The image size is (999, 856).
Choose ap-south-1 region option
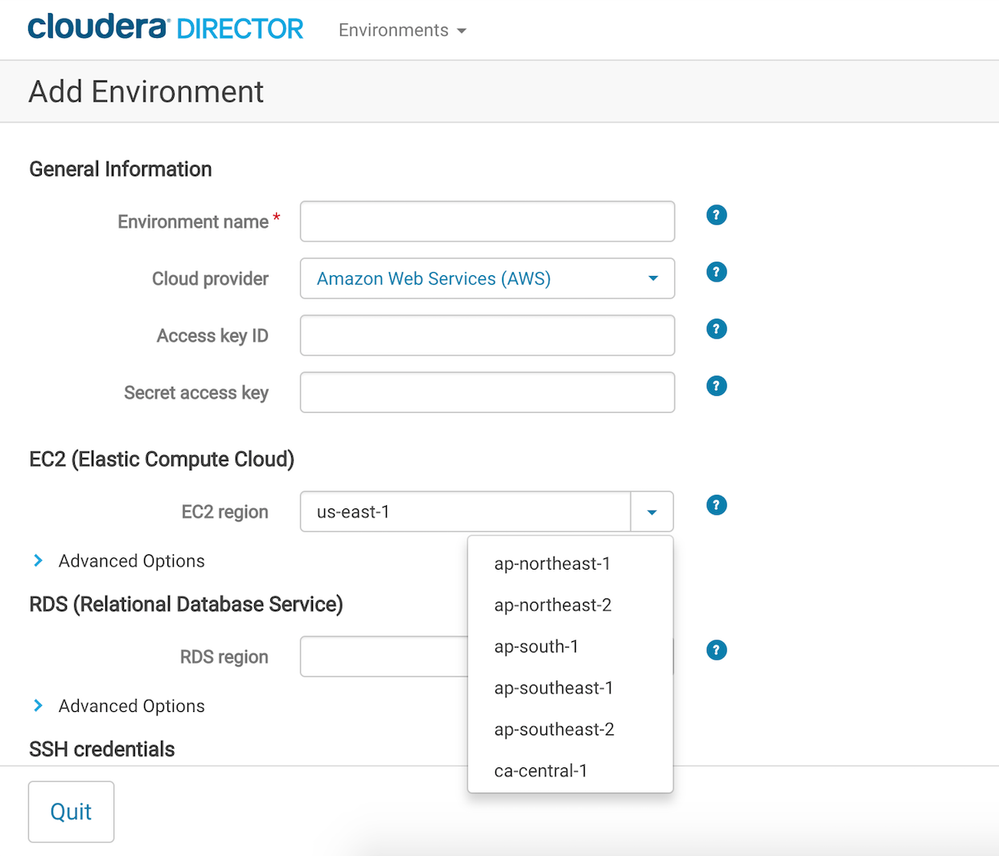point(536,647)
